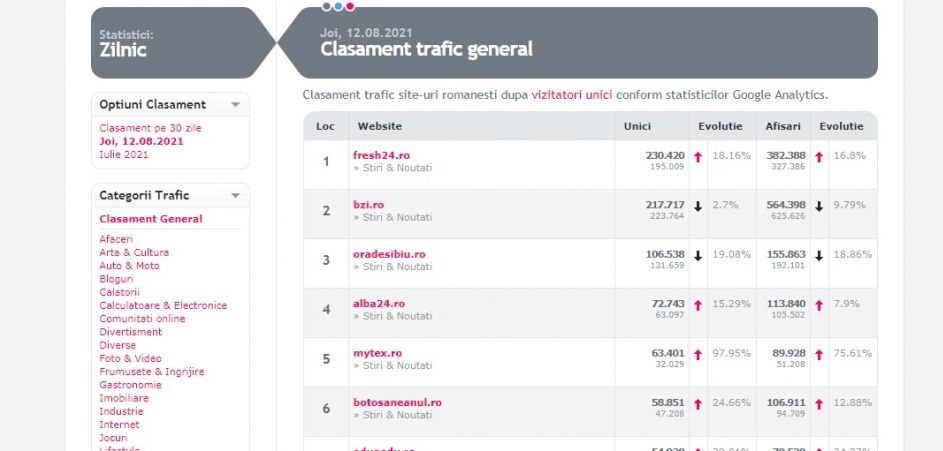
Task: Click Stiri & Noutati under fresh24.ro
Action: click(397, 168)
